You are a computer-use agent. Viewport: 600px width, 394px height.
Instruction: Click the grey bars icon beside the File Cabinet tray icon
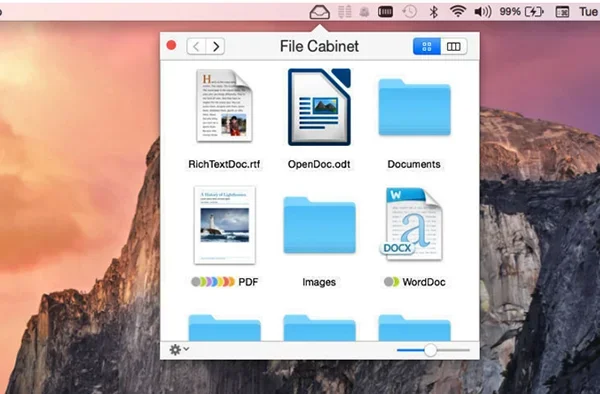click(345, 12)
